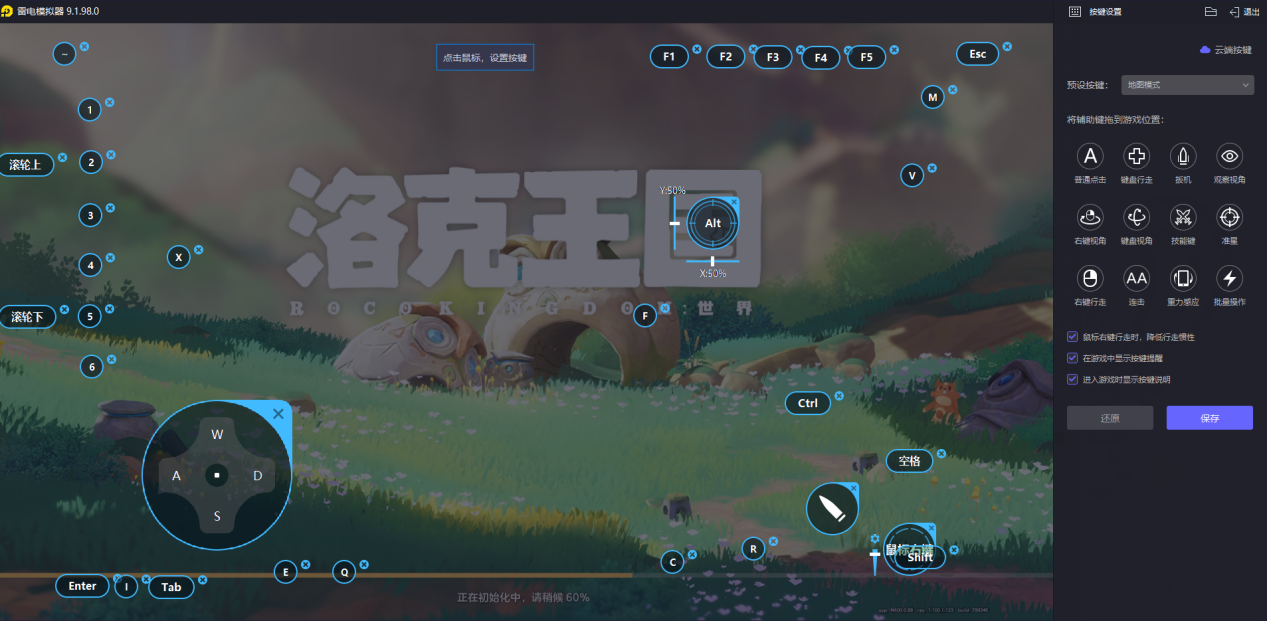
Task: Delete the Ctrl key mapping
Action: pyautogui.click(x=839, y=396)
